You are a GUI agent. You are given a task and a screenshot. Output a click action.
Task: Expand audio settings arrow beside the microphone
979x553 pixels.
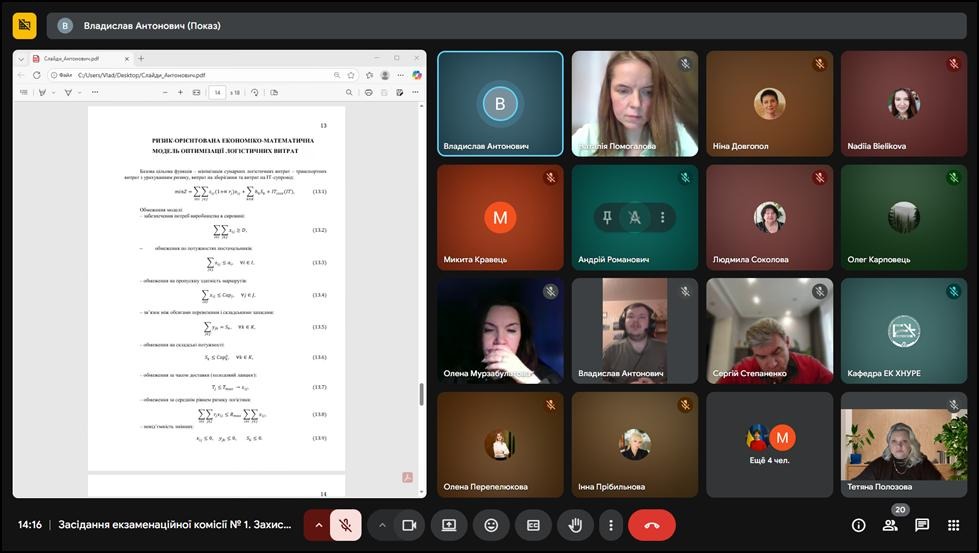coord(319,525)
